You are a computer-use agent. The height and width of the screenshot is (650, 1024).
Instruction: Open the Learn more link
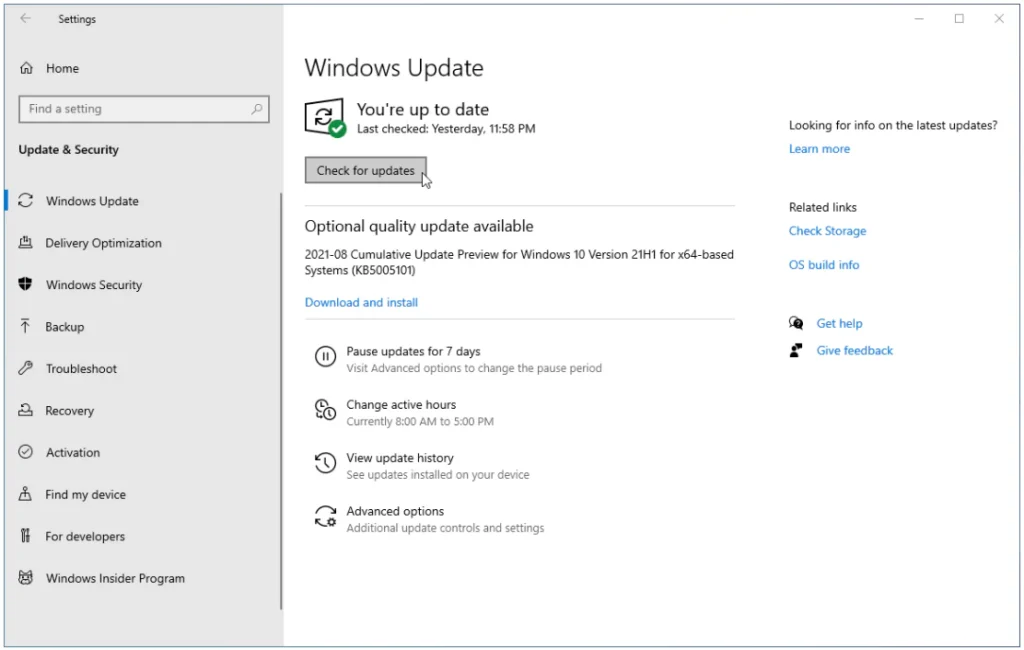(819, 149)
